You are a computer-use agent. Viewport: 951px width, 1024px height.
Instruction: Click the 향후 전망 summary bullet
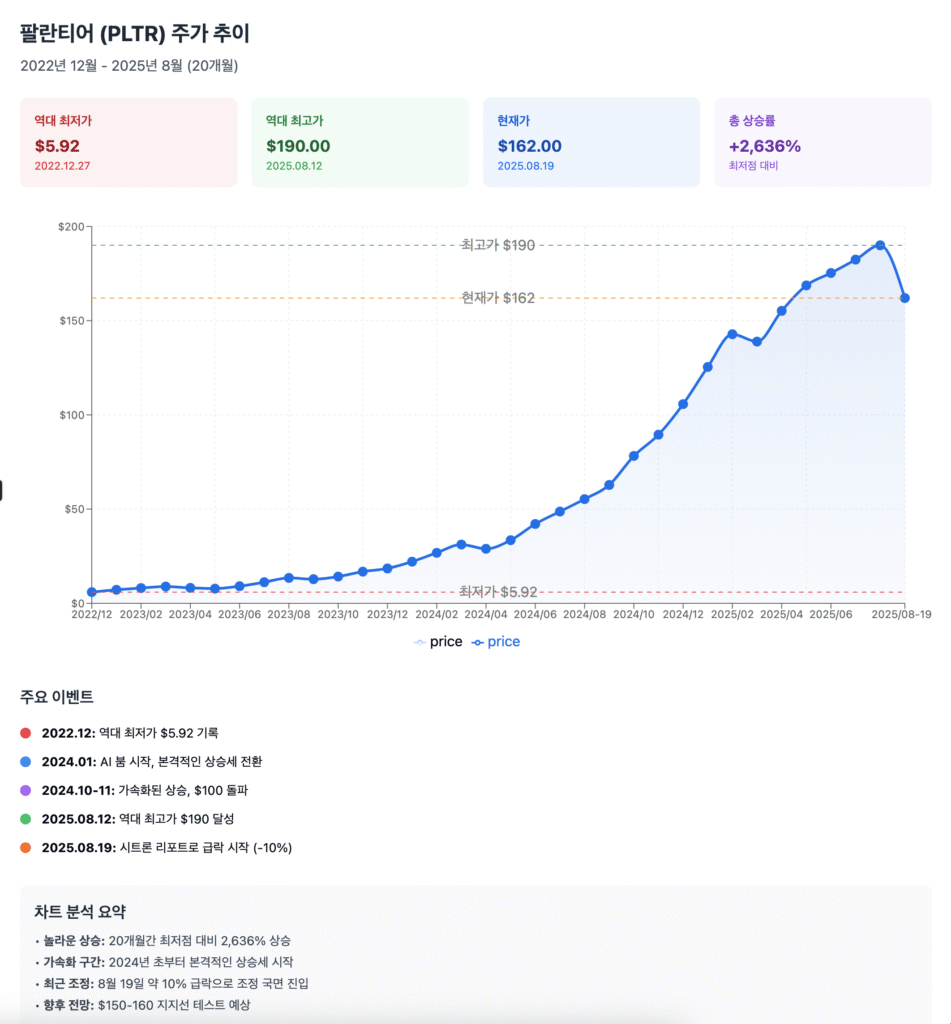(x=143, y=1005)
